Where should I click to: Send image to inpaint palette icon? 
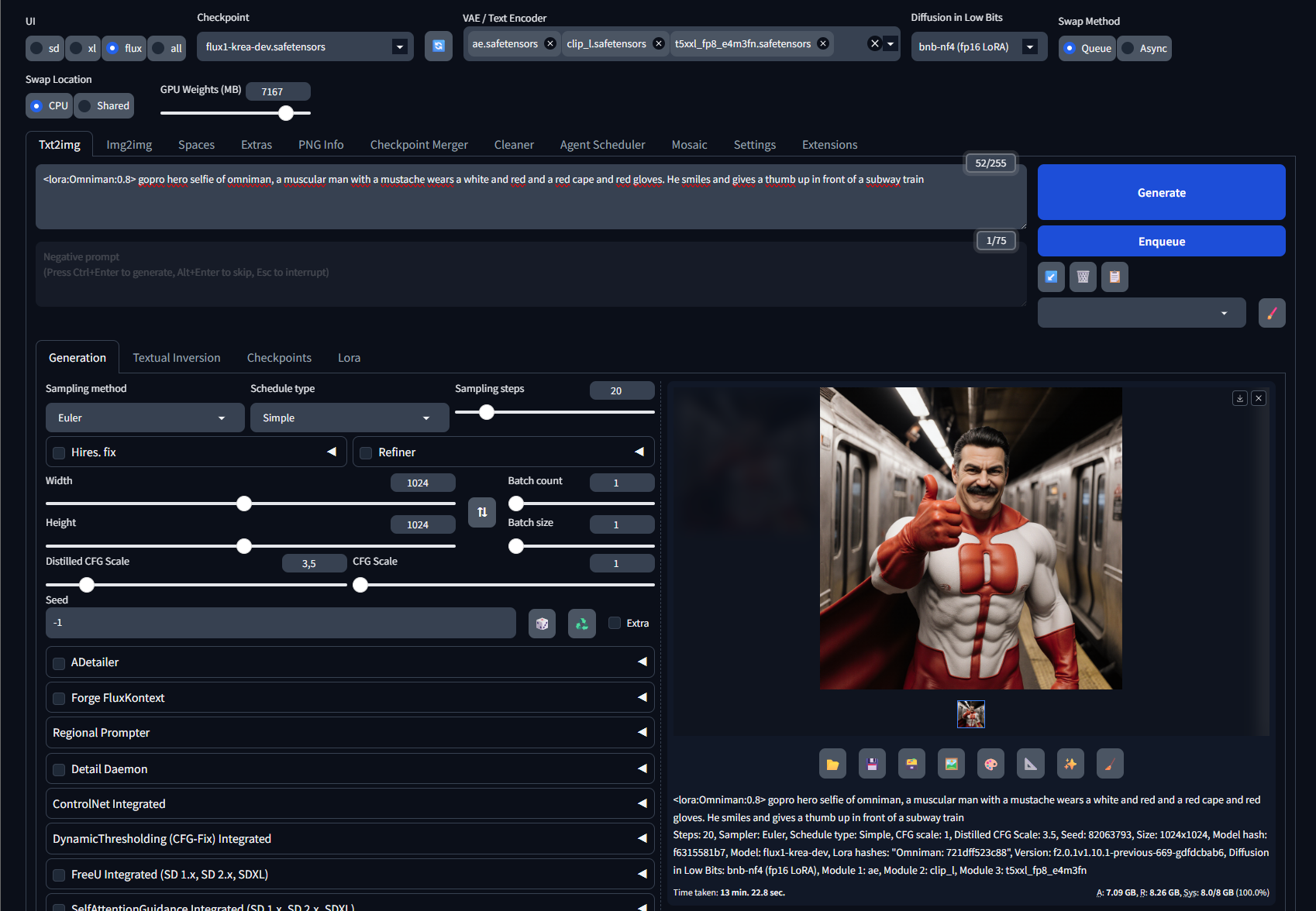pos(990,764)
